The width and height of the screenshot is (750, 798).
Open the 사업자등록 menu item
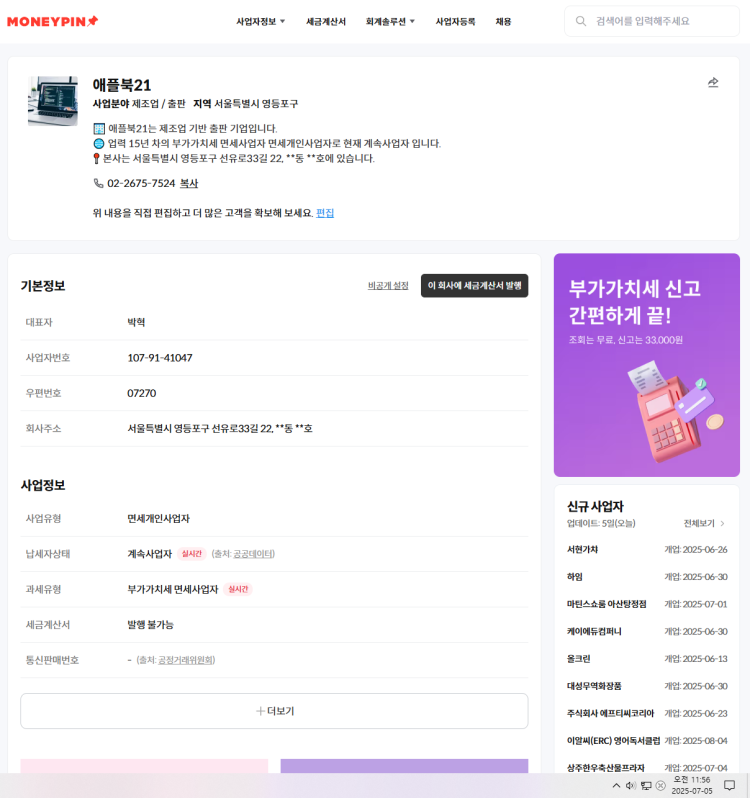pos(455,21)
